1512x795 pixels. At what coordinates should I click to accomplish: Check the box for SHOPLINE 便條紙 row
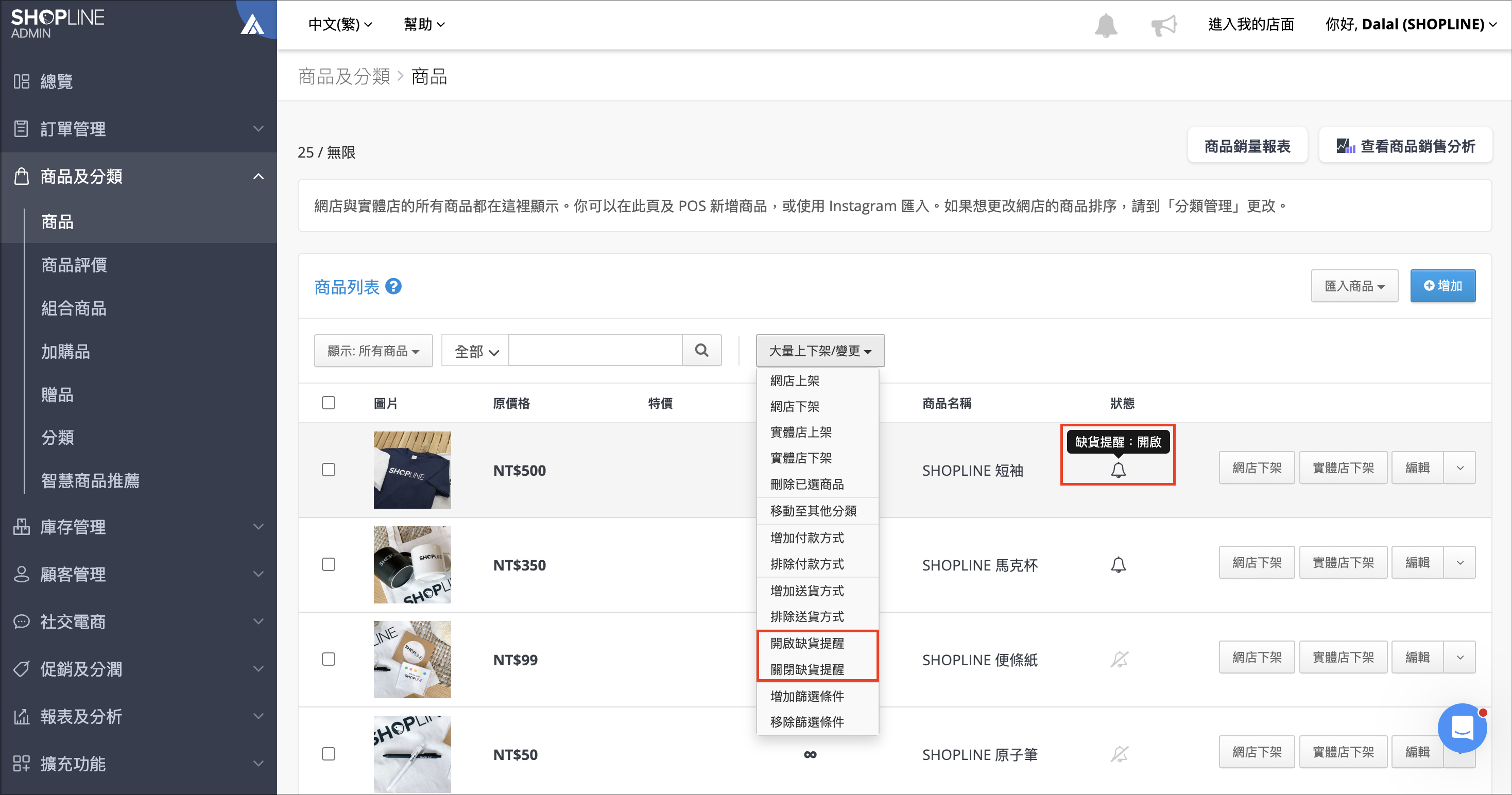click(329, 659)
